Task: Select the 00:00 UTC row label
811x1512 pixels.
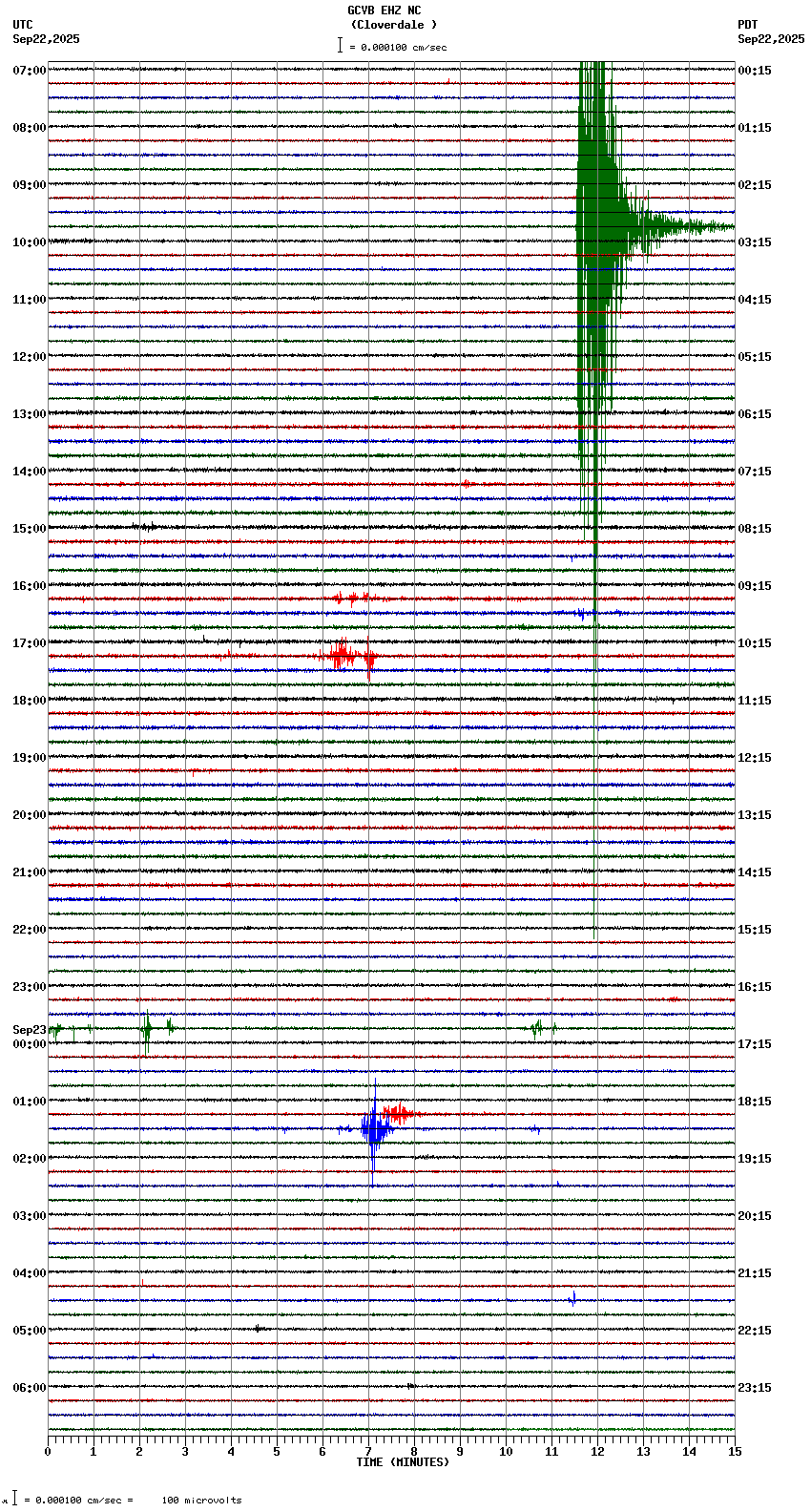Action: pyautogui.click(x=30, y=1044)
